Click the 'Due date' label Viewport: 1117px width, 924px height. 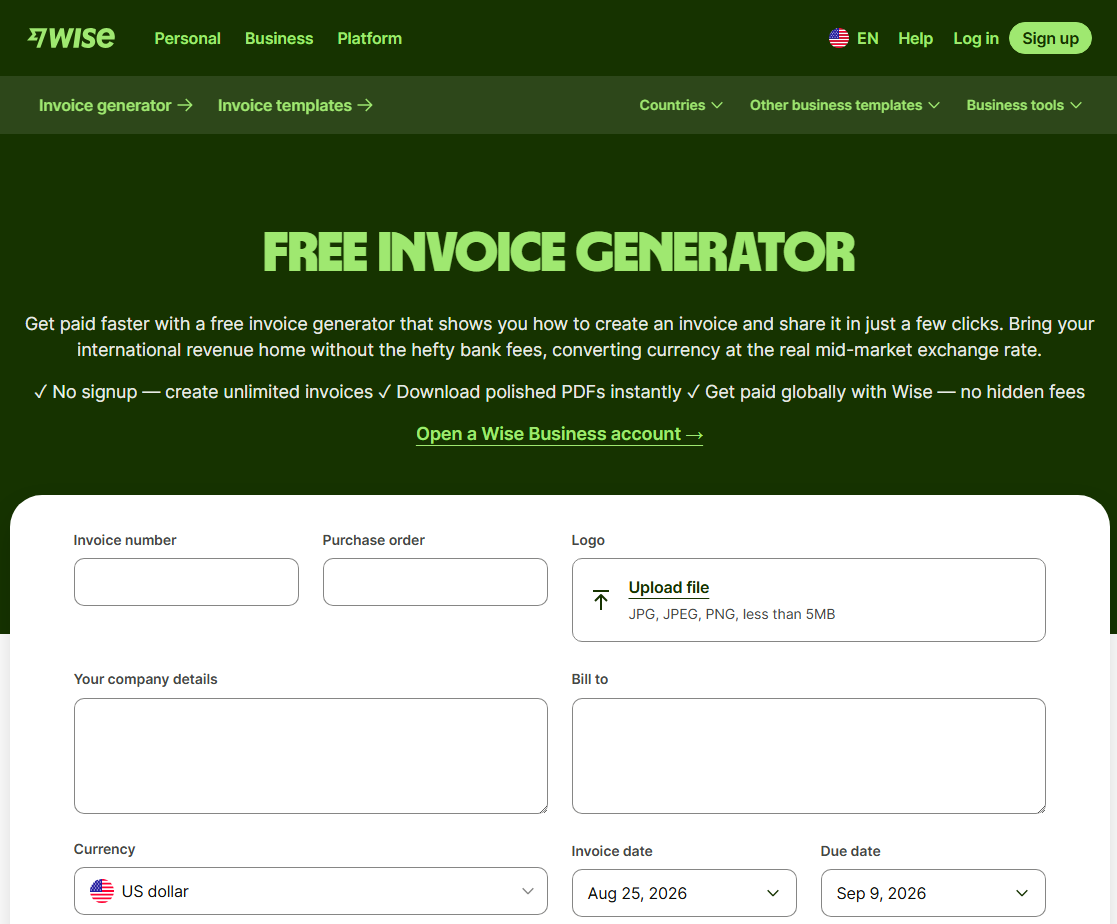[x=851, y=851]
